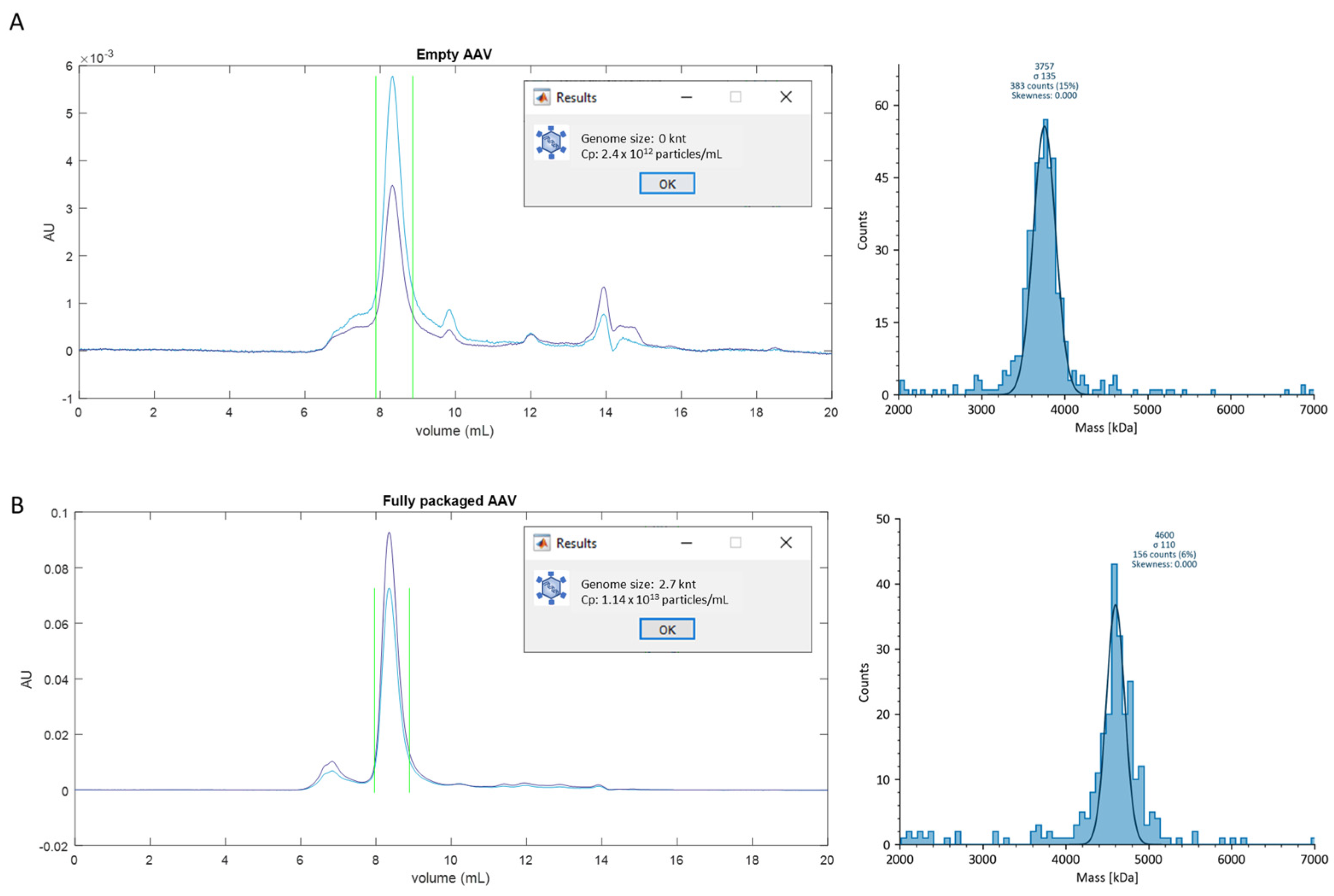The width and height of the screenshot is (1334, 896).
Task: Click the Cp 2.4 x 10^12 particles/mL text
Action: pos(651,154)
